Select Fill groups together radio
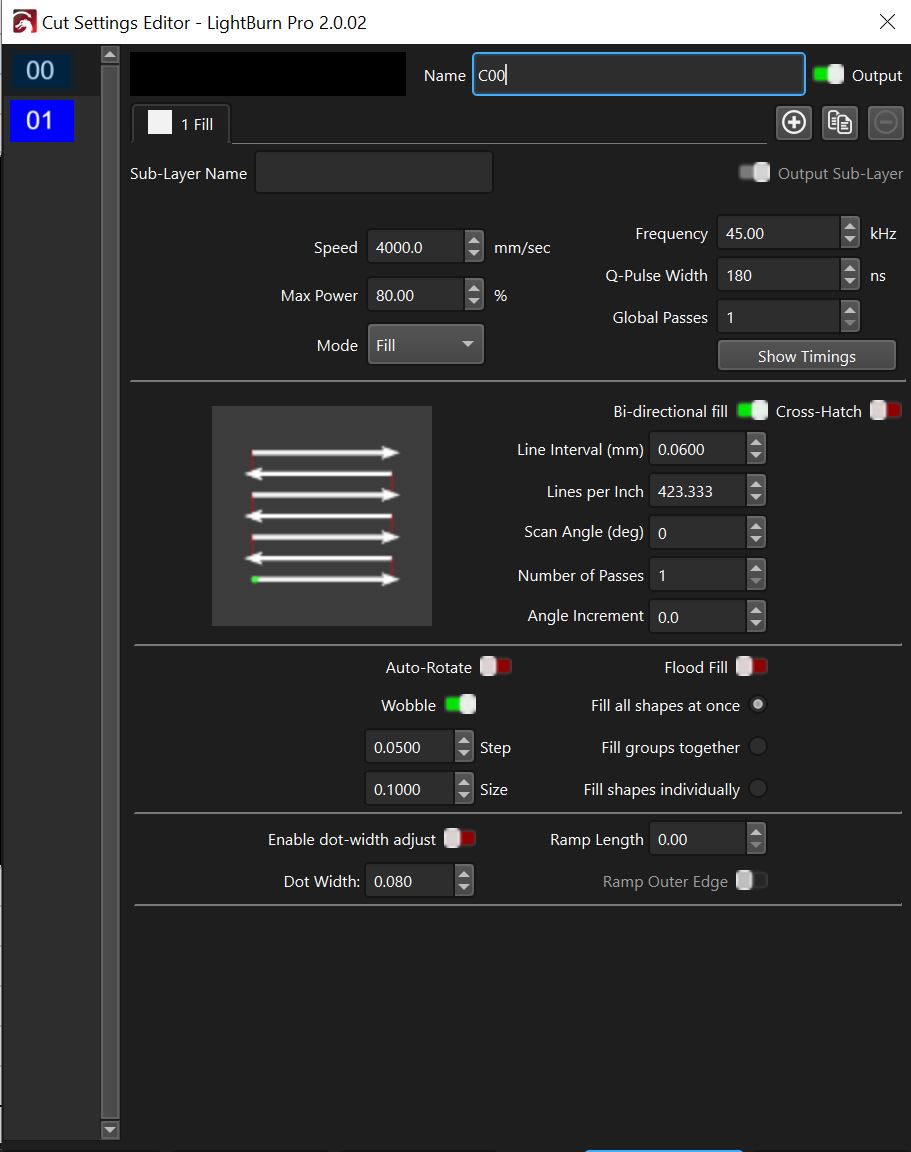The width and height of the screenshot is (911, 1152). tap(757, 746)
